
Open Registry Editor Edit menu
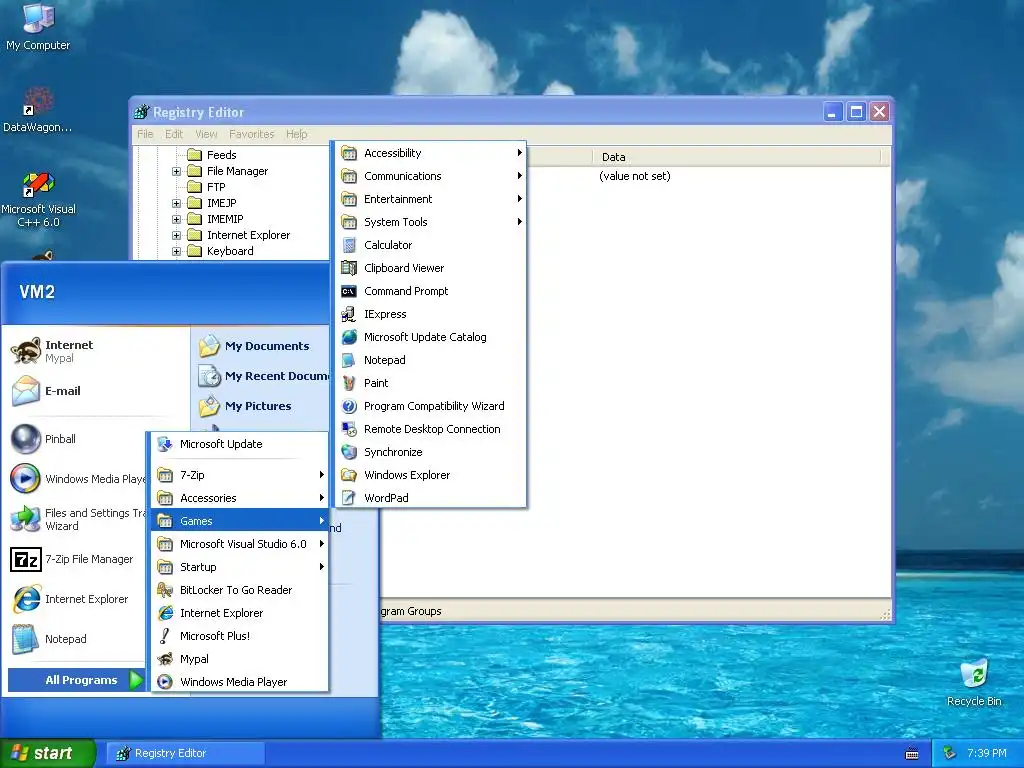pyautogui.click(x=174, y=134)
